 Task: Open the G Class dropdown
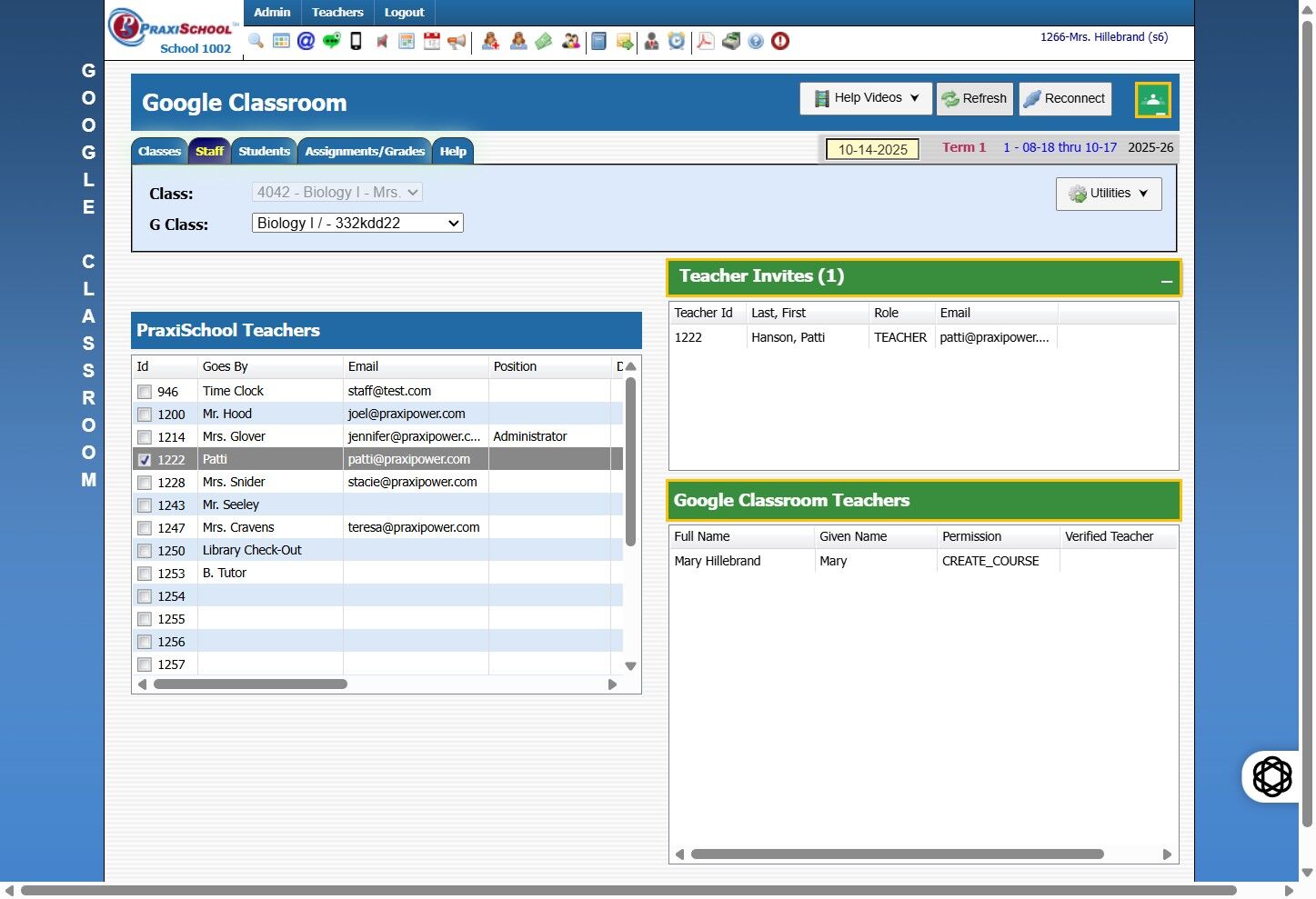pos(357,223)
